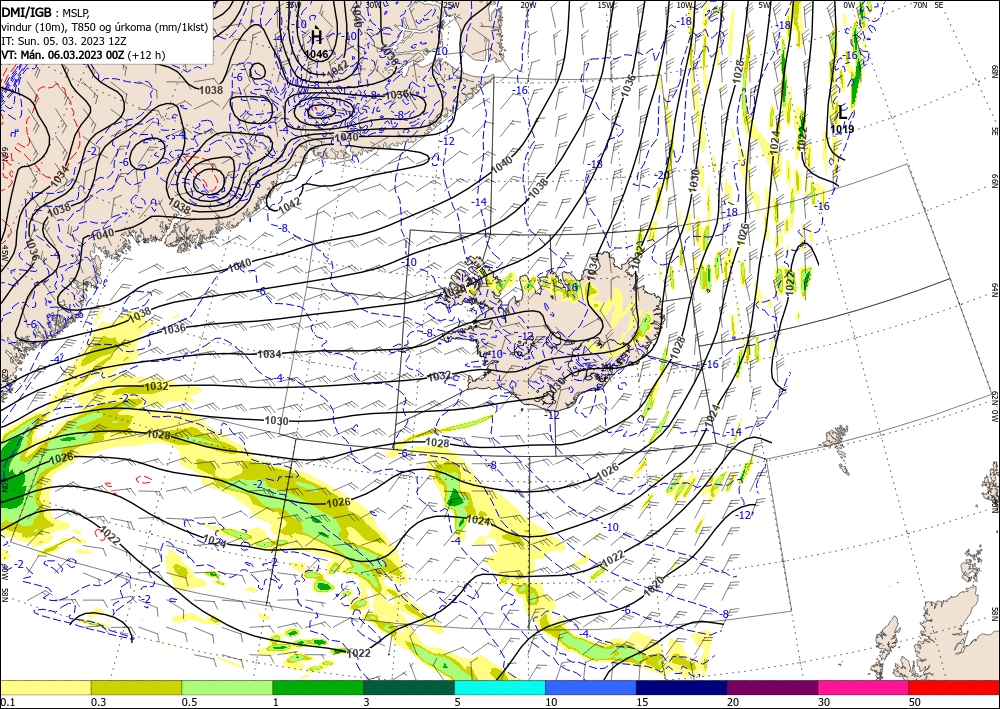Viewport: 1000px width, 709px height.
Task: Click the light green 0.5–1 legend band
Action: (227, 687)
